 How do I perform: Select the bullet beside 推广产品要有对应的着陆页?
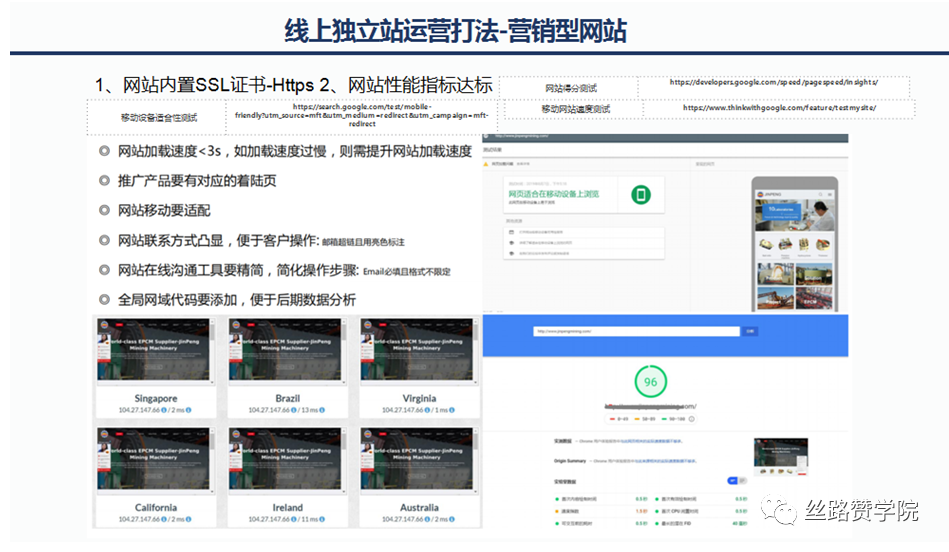(x=104, y=181)
